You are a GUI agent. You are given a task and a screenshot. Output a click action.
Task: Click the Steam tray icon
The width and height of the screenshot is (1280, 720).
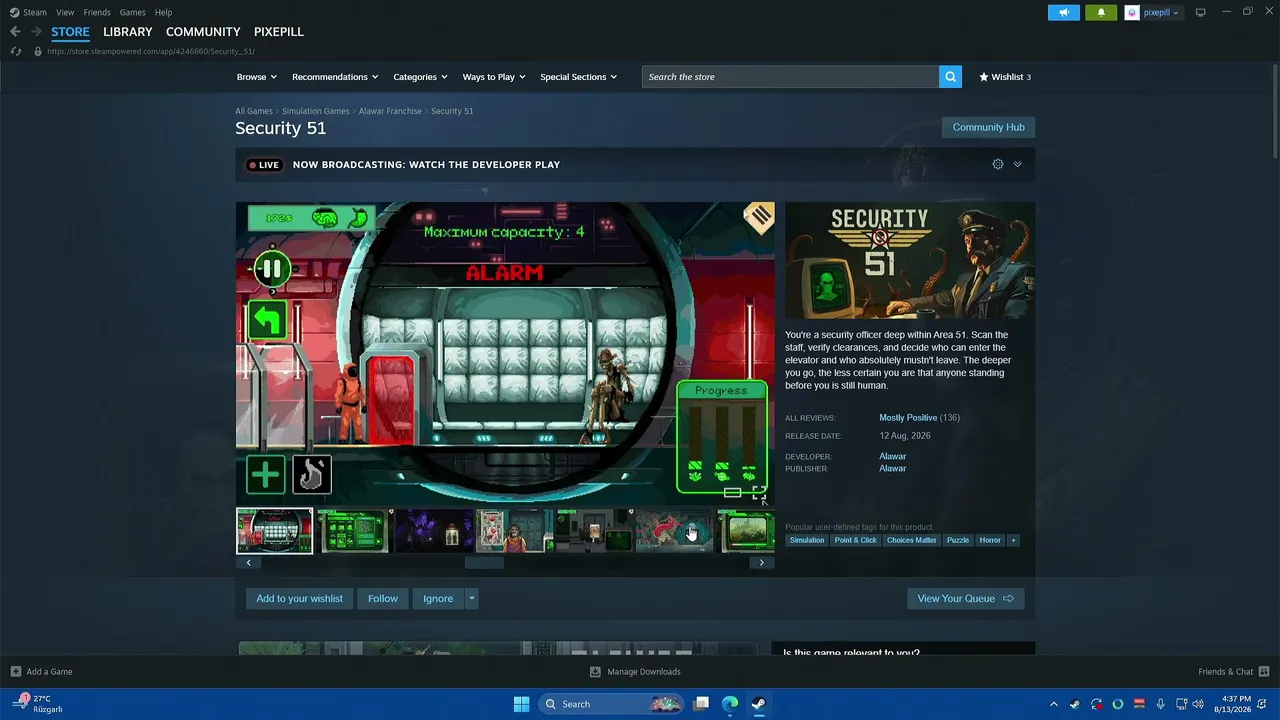click(x=1075, y=704)
